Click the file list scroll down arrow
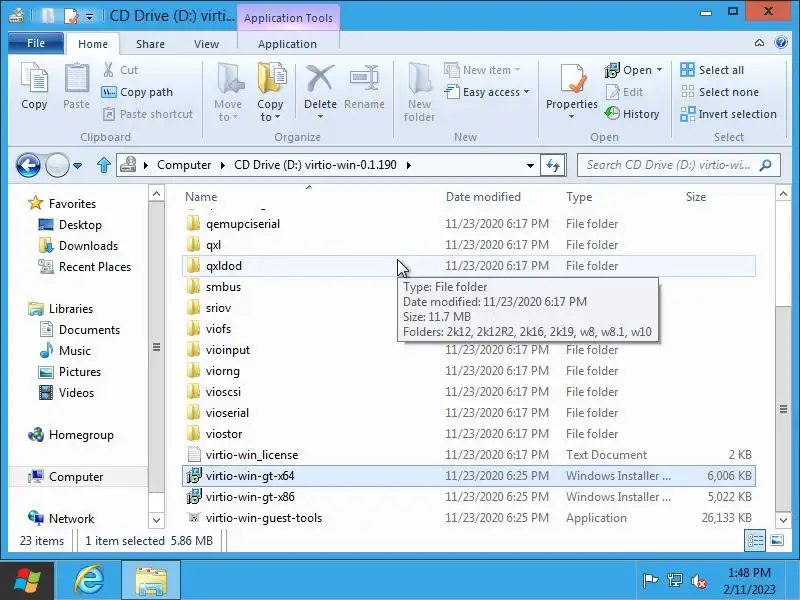800x600 pixels. (783, 520)
